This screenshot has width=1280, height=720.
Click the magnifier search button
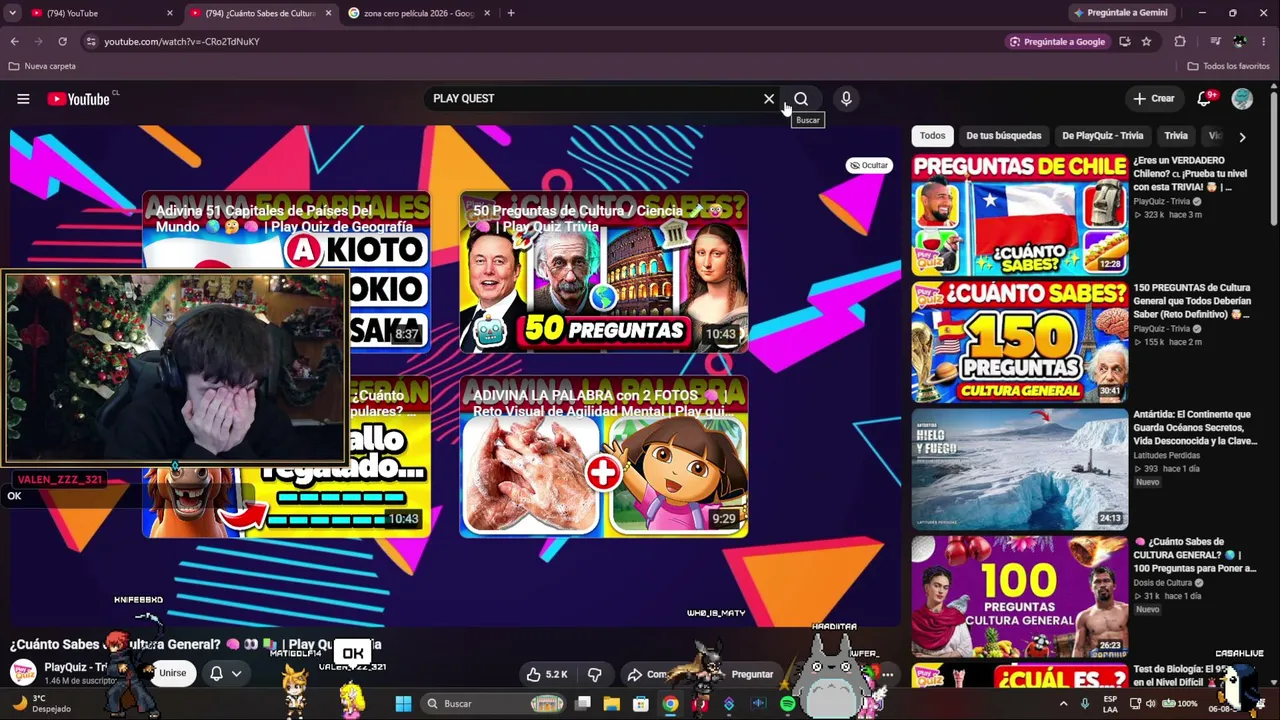pyautogui.click(x=801, y=99)
